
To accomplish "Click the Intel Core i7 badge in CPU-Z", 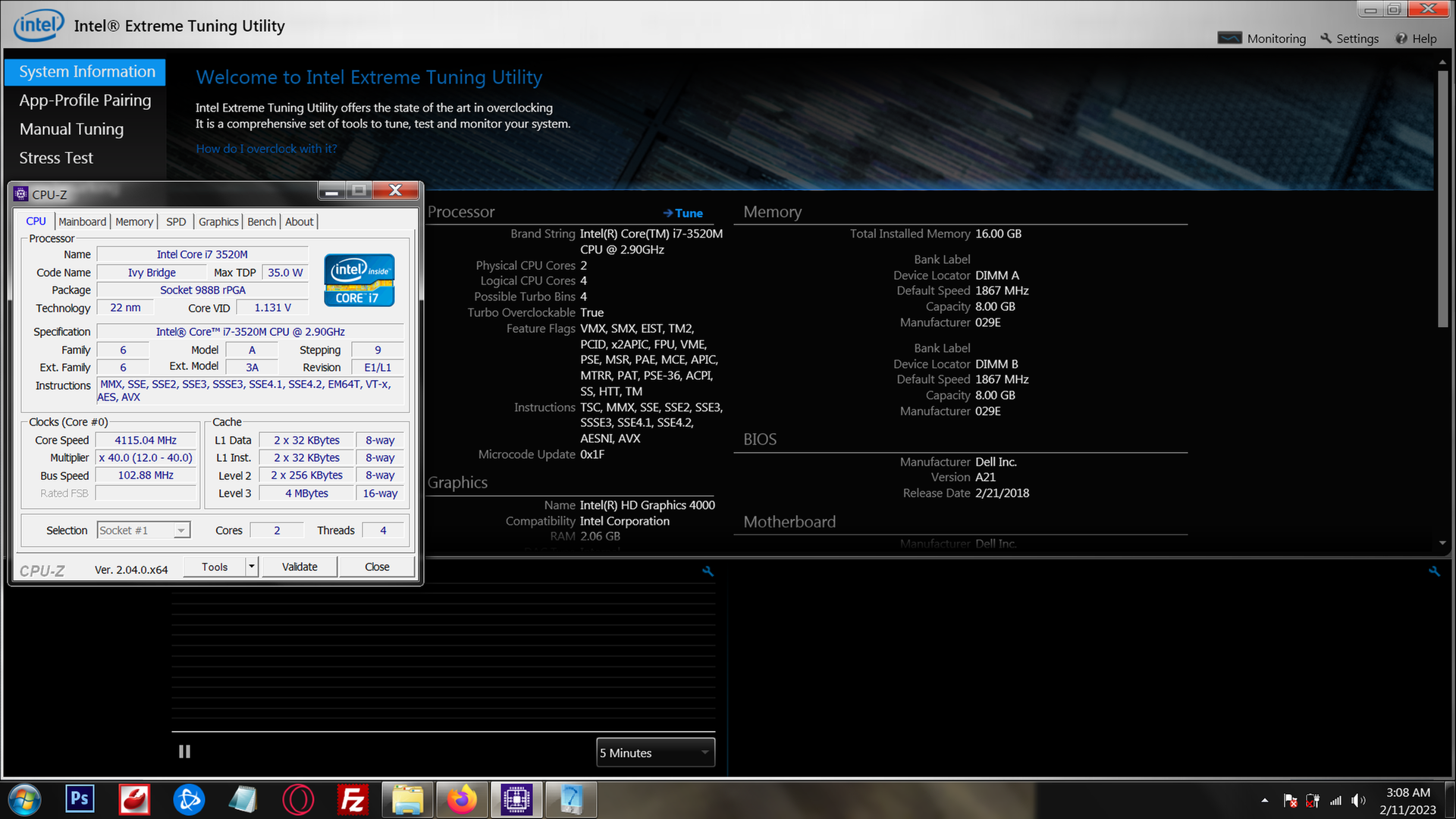I will 359,280.
